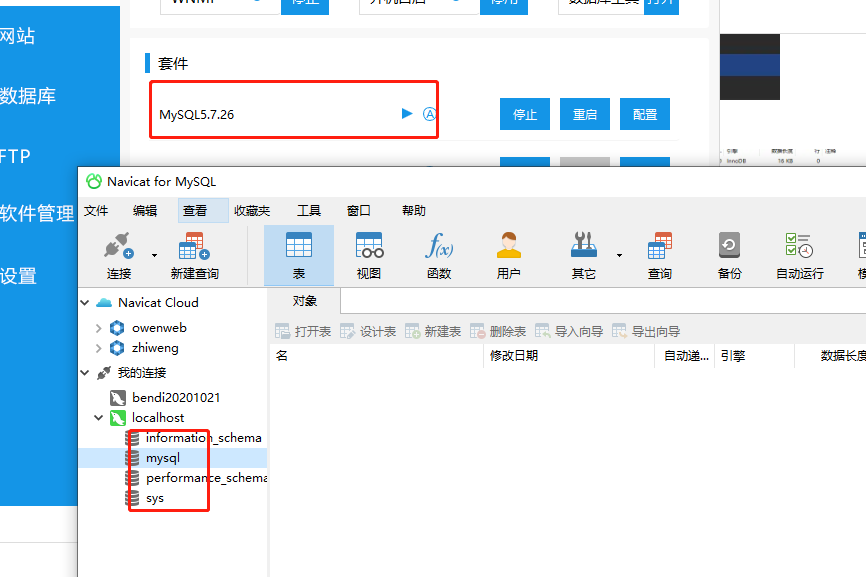Screen dimensions: 866x577
Task: Click the 新建表 (new table) button
Action: tap(432, 331)
